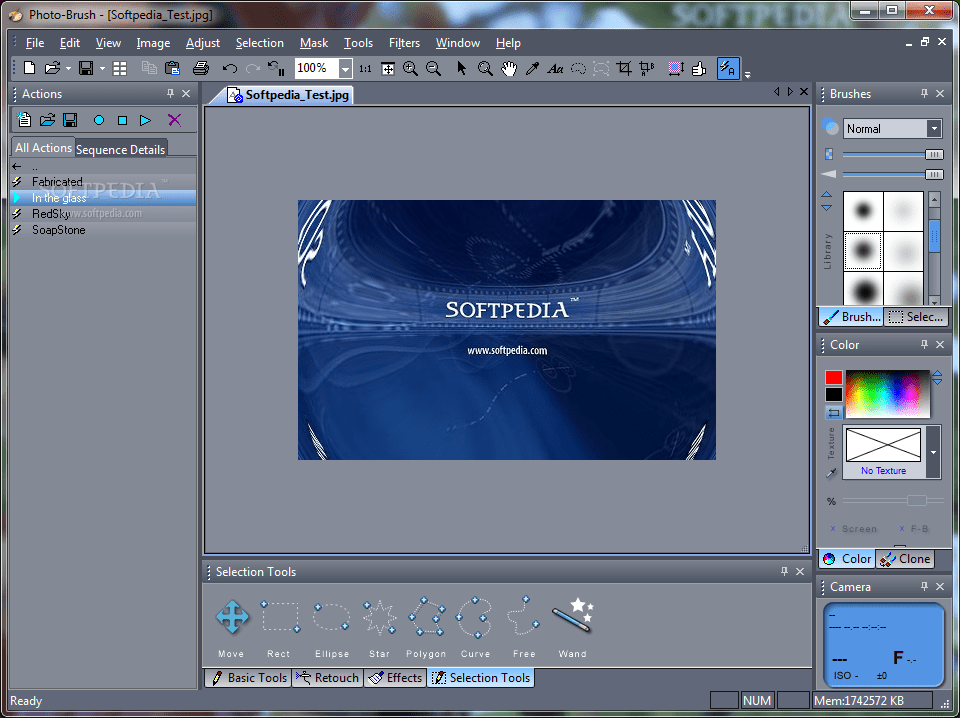
Task: Play the selected action
Action: 146,120
